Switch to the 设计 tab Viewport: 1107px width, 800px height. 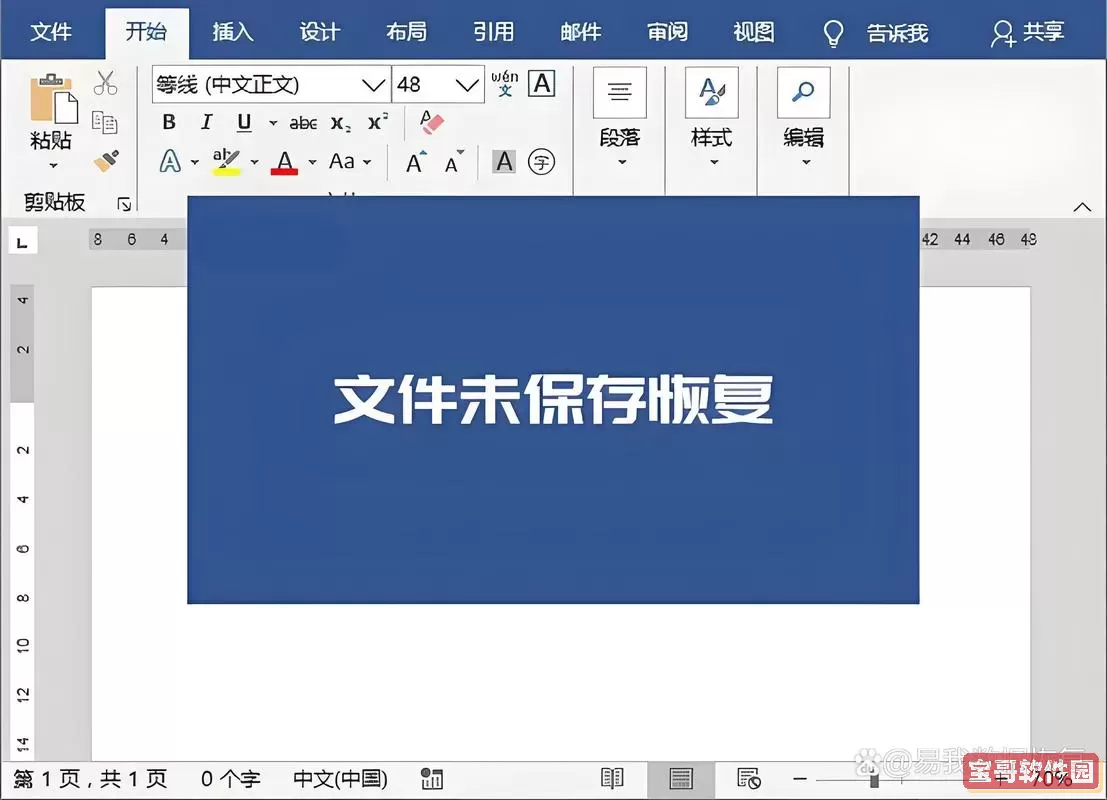(x=320, y=32)
